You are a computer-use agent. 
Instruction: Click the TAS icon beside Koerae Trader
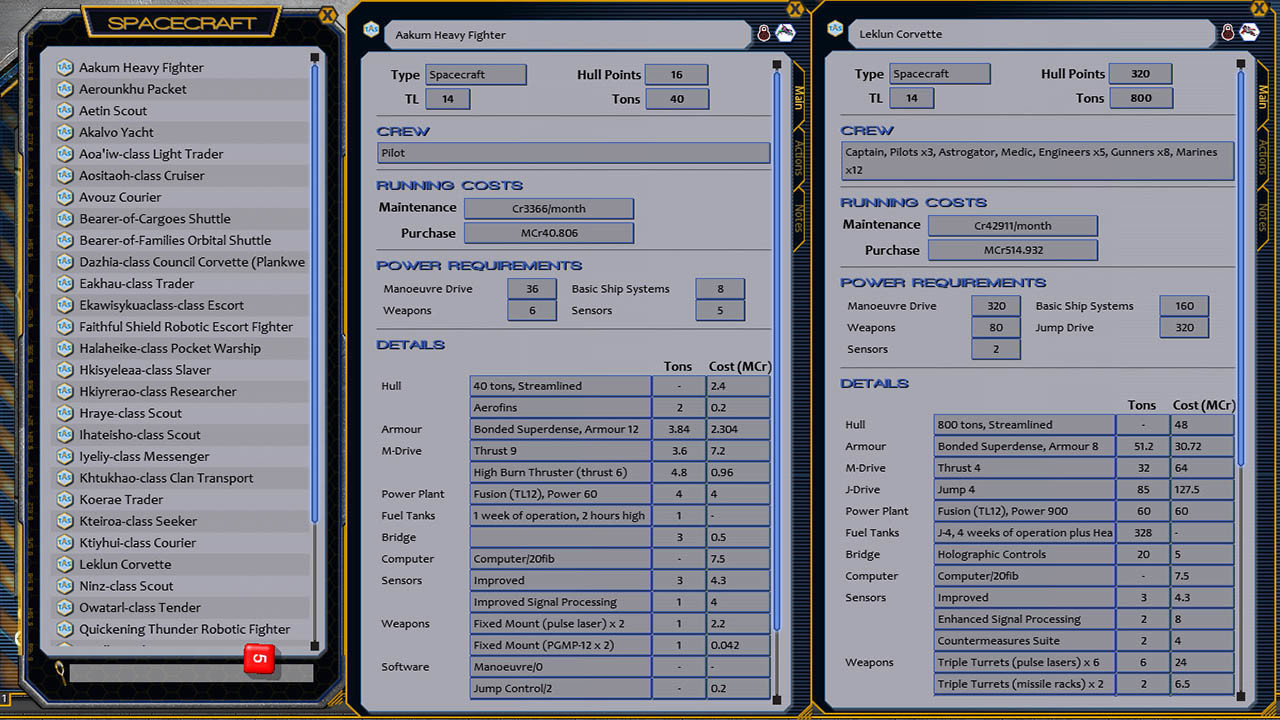coord(63,499)
